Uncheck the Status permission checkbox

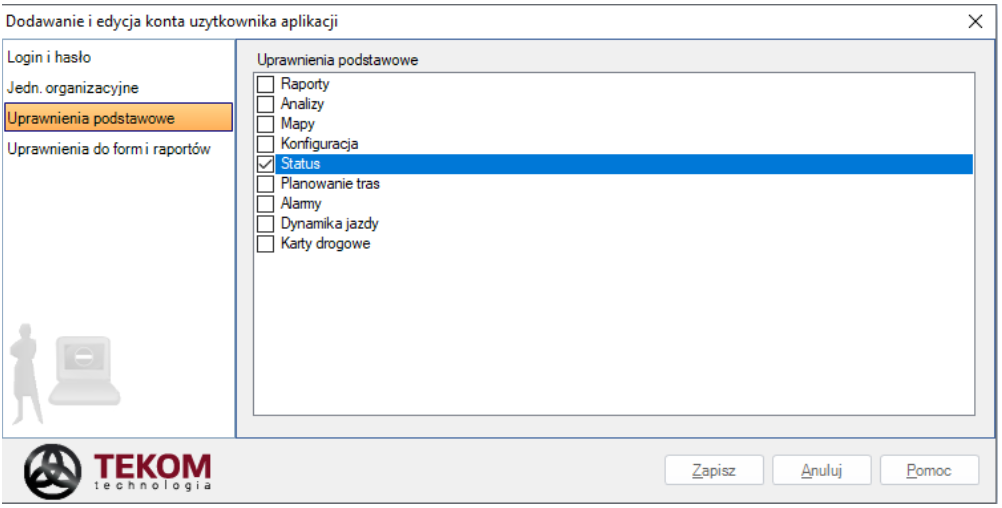[265, 164]
